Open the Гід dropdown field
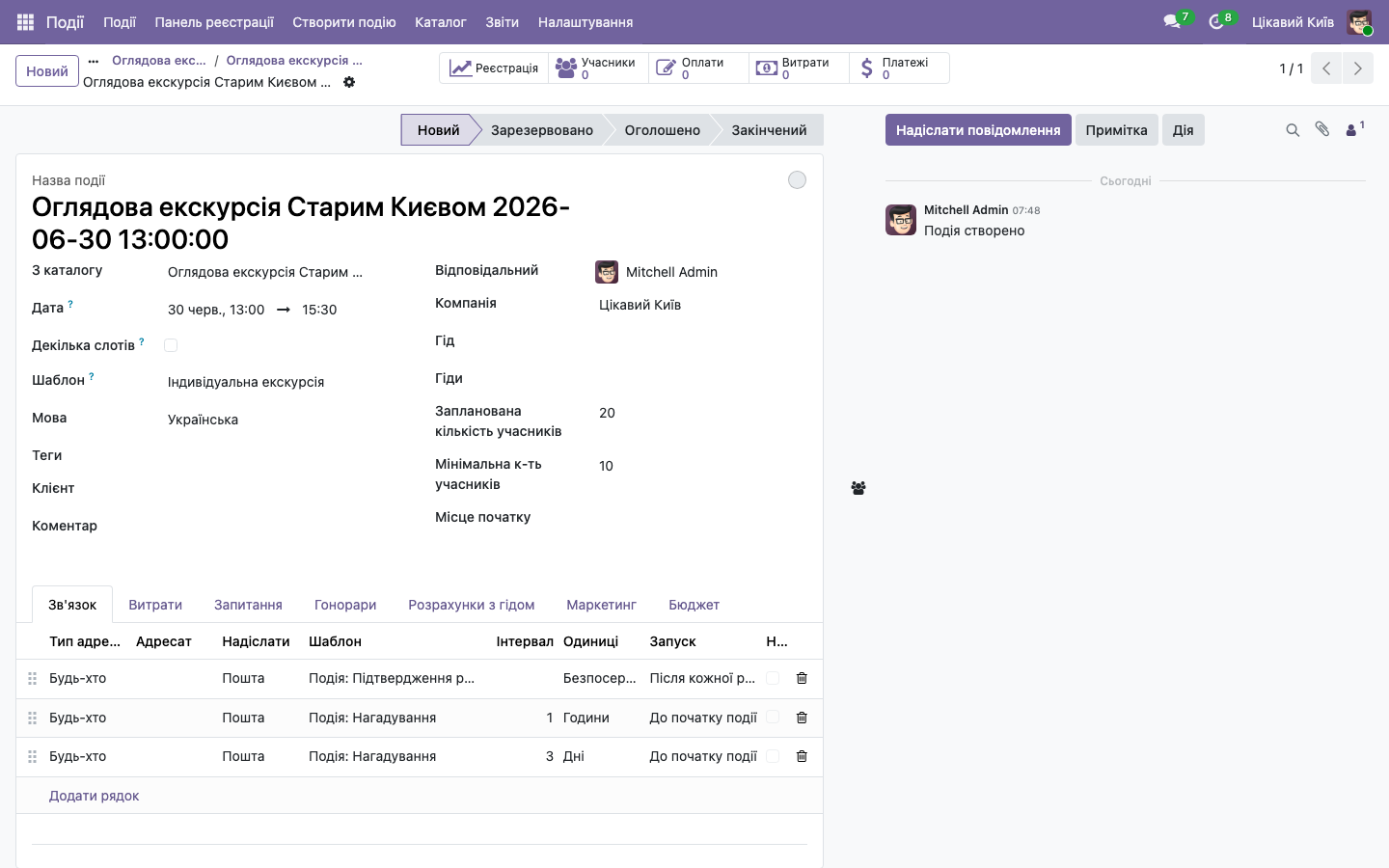 [702, 342]
